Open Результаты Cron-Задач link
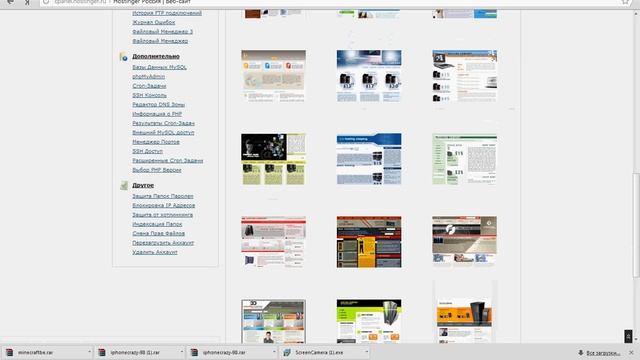This screenshot has width=640, height=360. tap(163, 123)
